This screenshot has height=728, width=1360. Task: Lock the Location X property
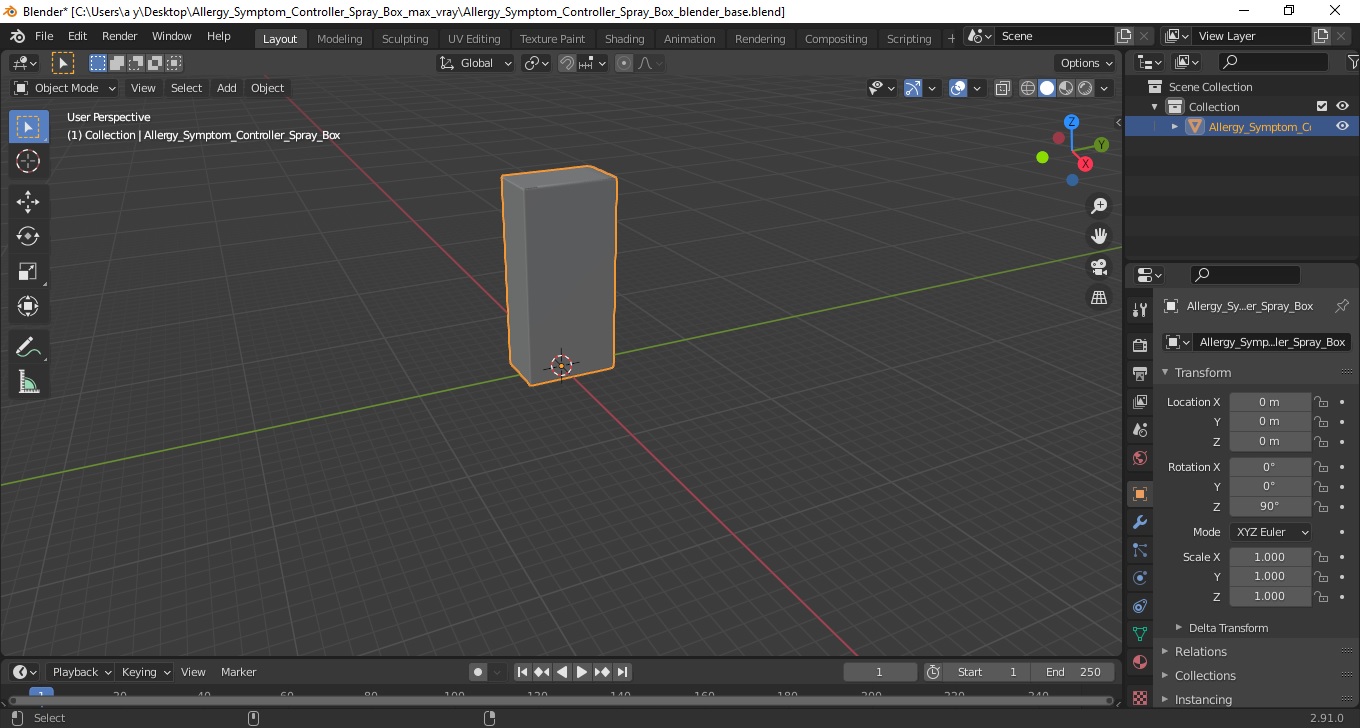tap(1321, 402)
